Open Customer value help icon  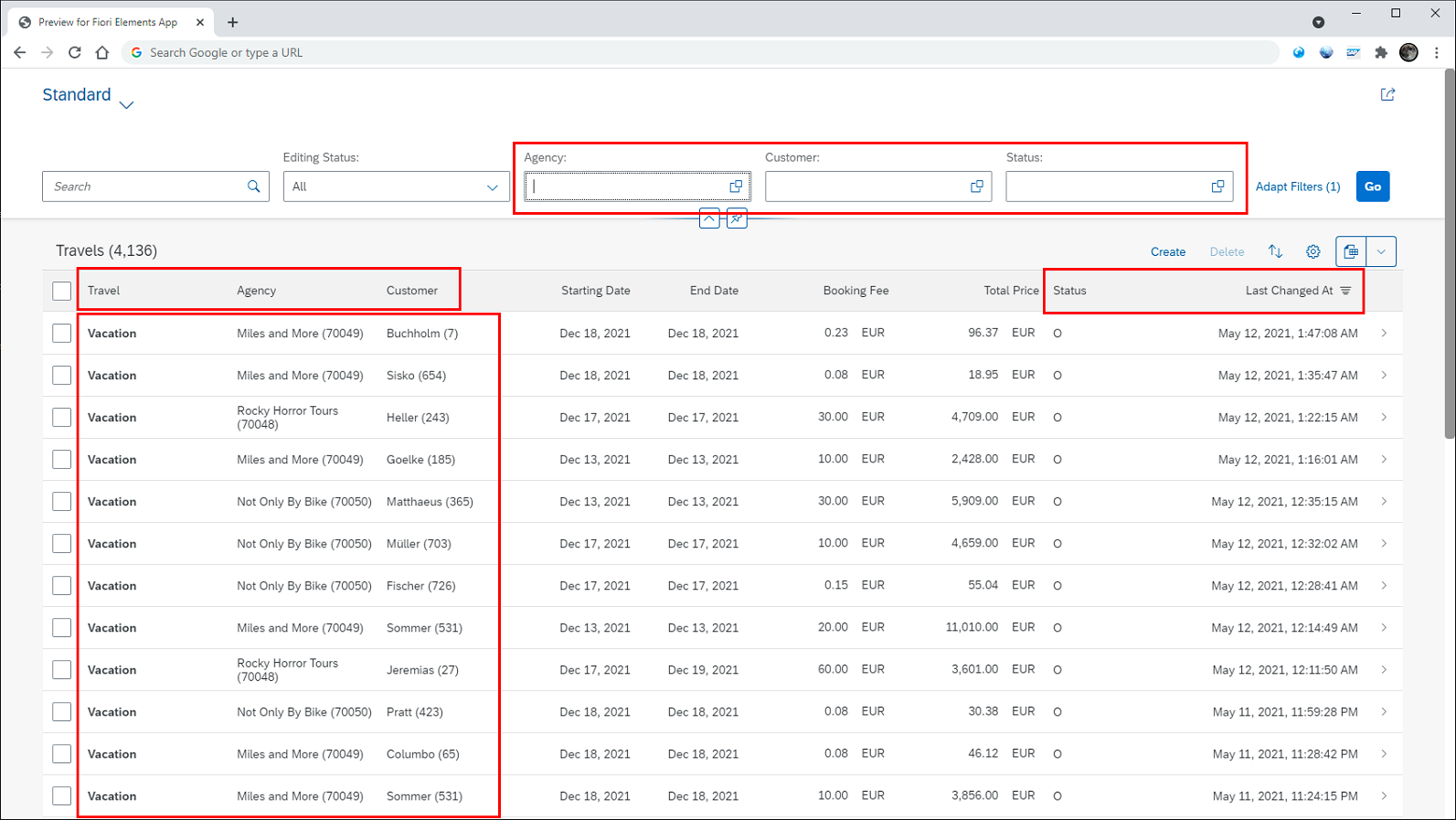point(977,186)
